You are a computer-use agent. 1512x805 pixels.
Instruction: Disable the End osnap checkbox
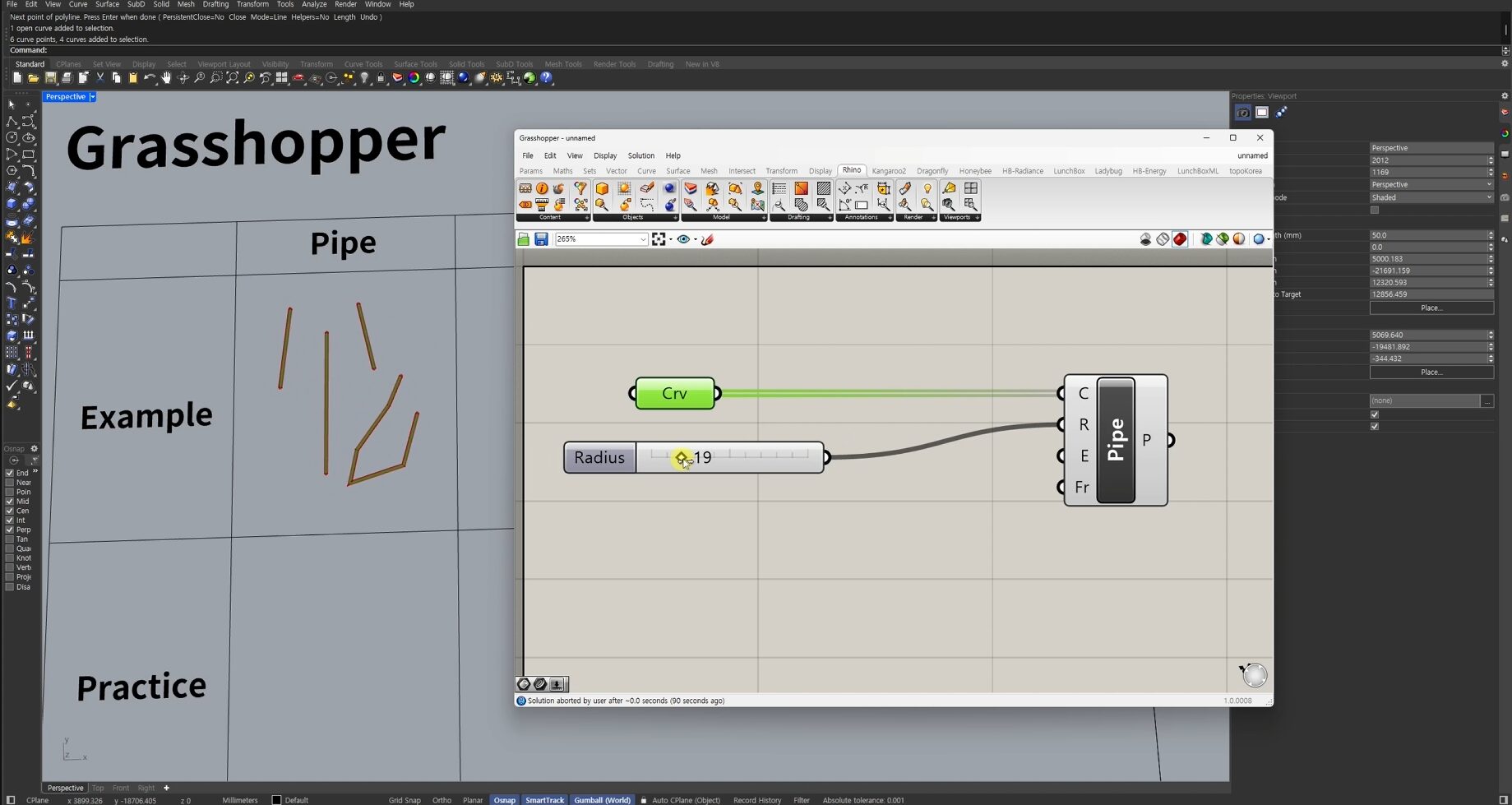pyautogui.click(x=10, y=473)
